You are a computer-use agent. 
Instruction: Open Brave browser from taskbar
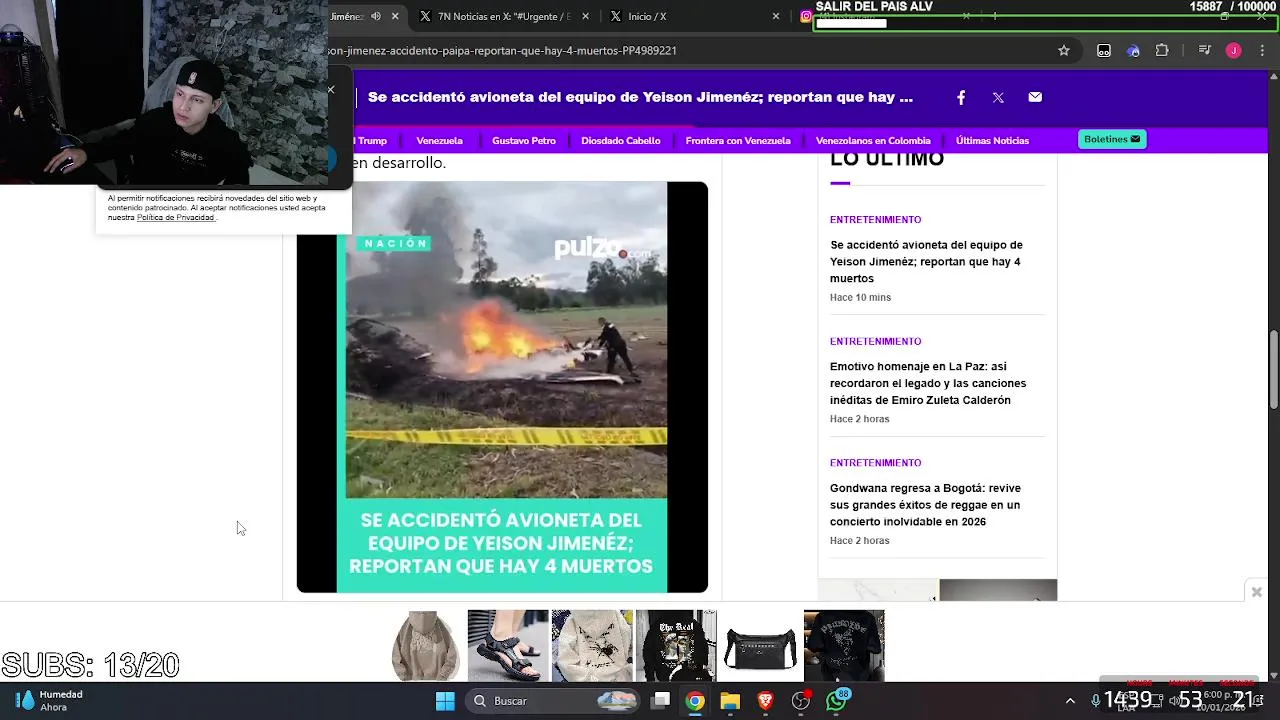[x=765, y=701]
